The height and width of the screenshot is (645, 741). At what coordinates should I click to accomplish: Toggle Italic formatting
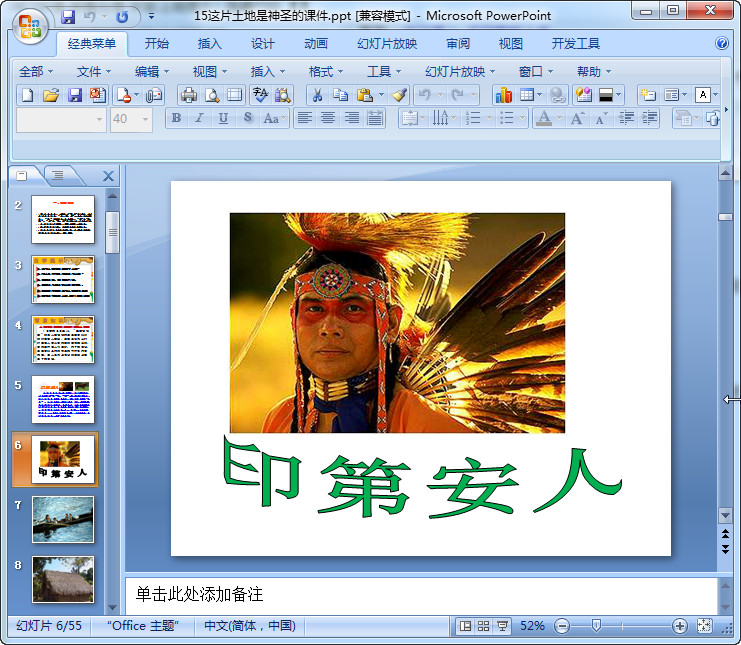[199, 118]
